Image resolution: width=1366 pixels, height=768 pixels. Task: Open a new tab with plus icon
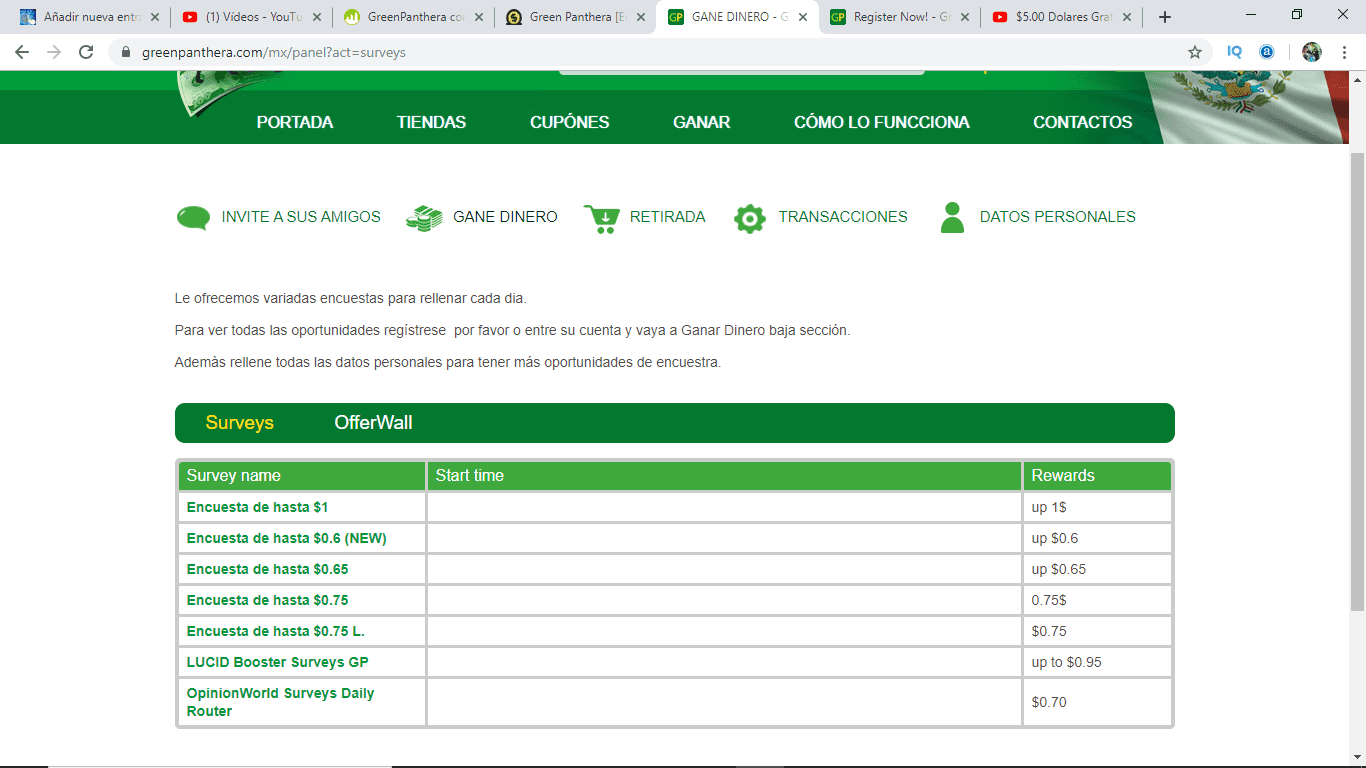[x=1165, y=17]
